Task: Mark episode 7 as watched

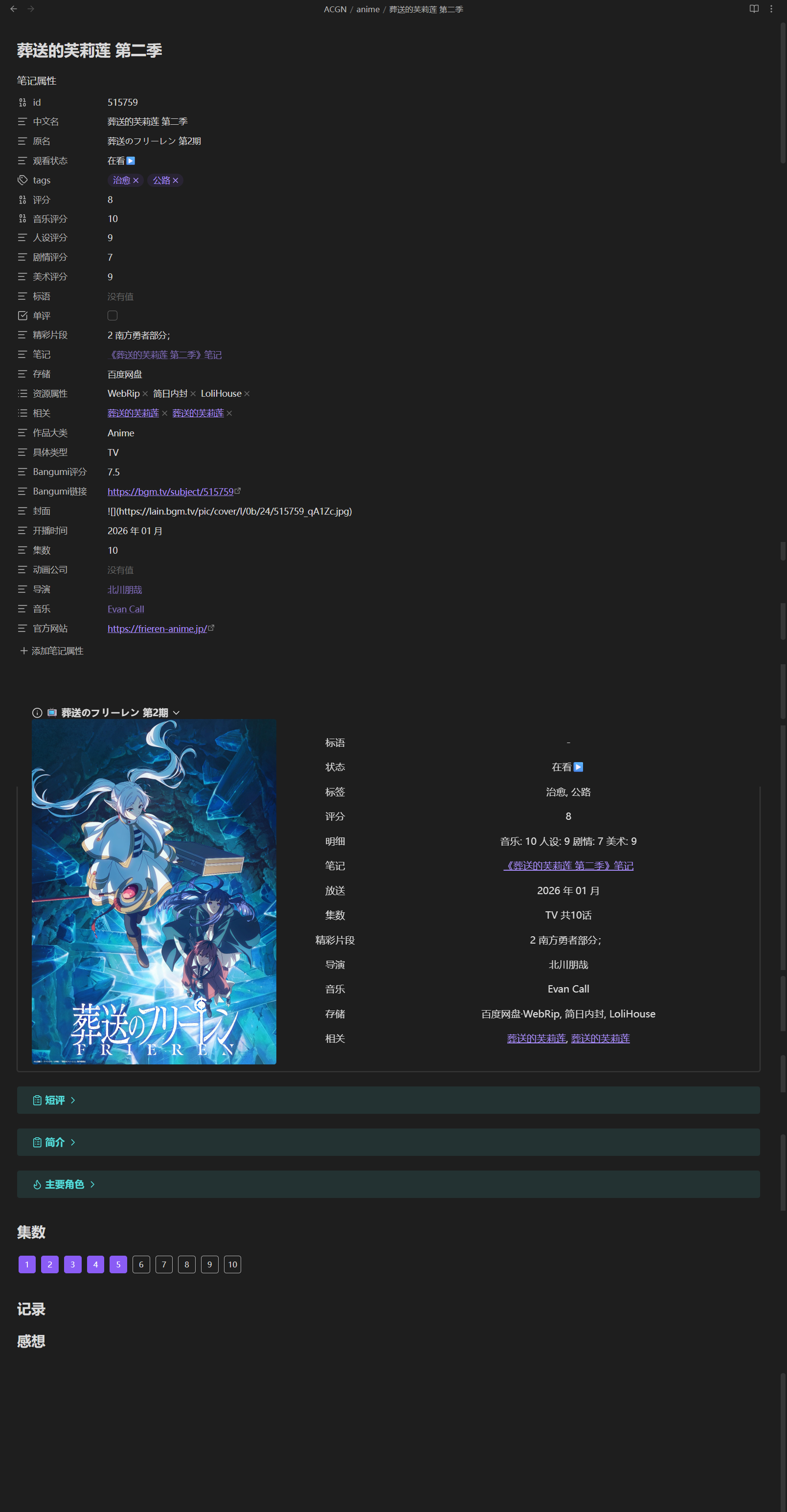Action: point(164,1264)
